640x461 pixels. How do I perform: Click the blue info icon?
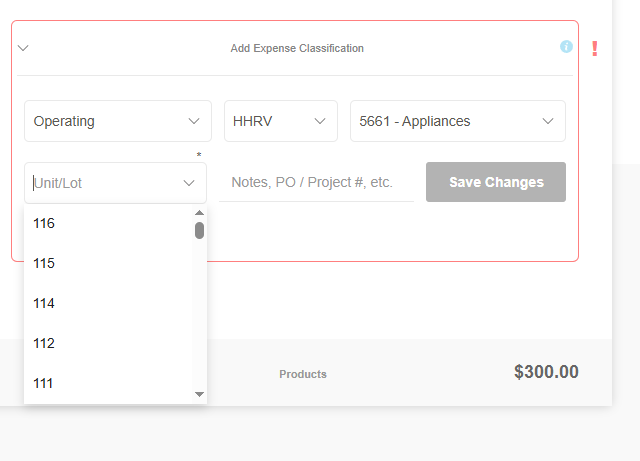pyautogui.click(x=566, y=47)
